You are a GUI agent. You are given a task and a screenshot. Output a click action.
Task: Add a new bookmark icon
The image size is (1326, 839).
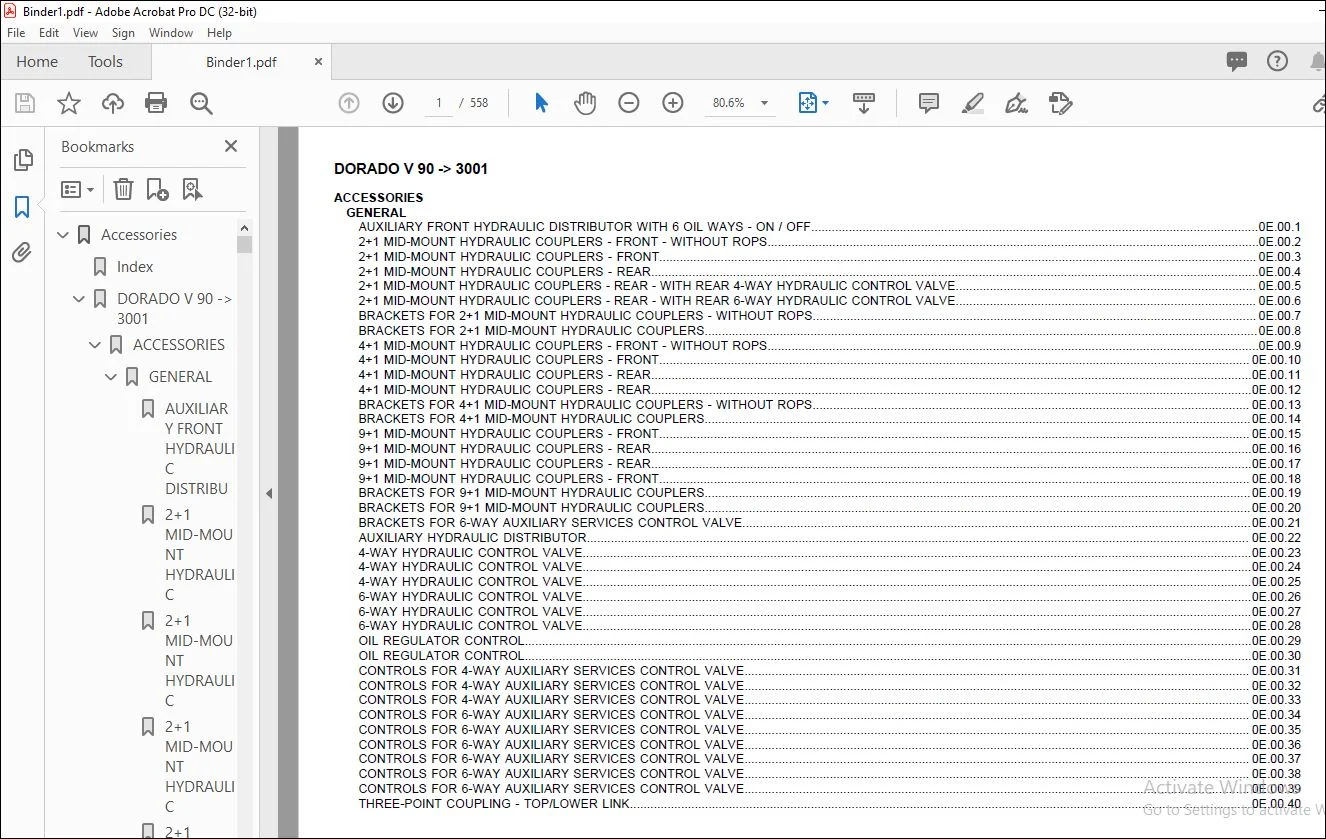[157, 189]
